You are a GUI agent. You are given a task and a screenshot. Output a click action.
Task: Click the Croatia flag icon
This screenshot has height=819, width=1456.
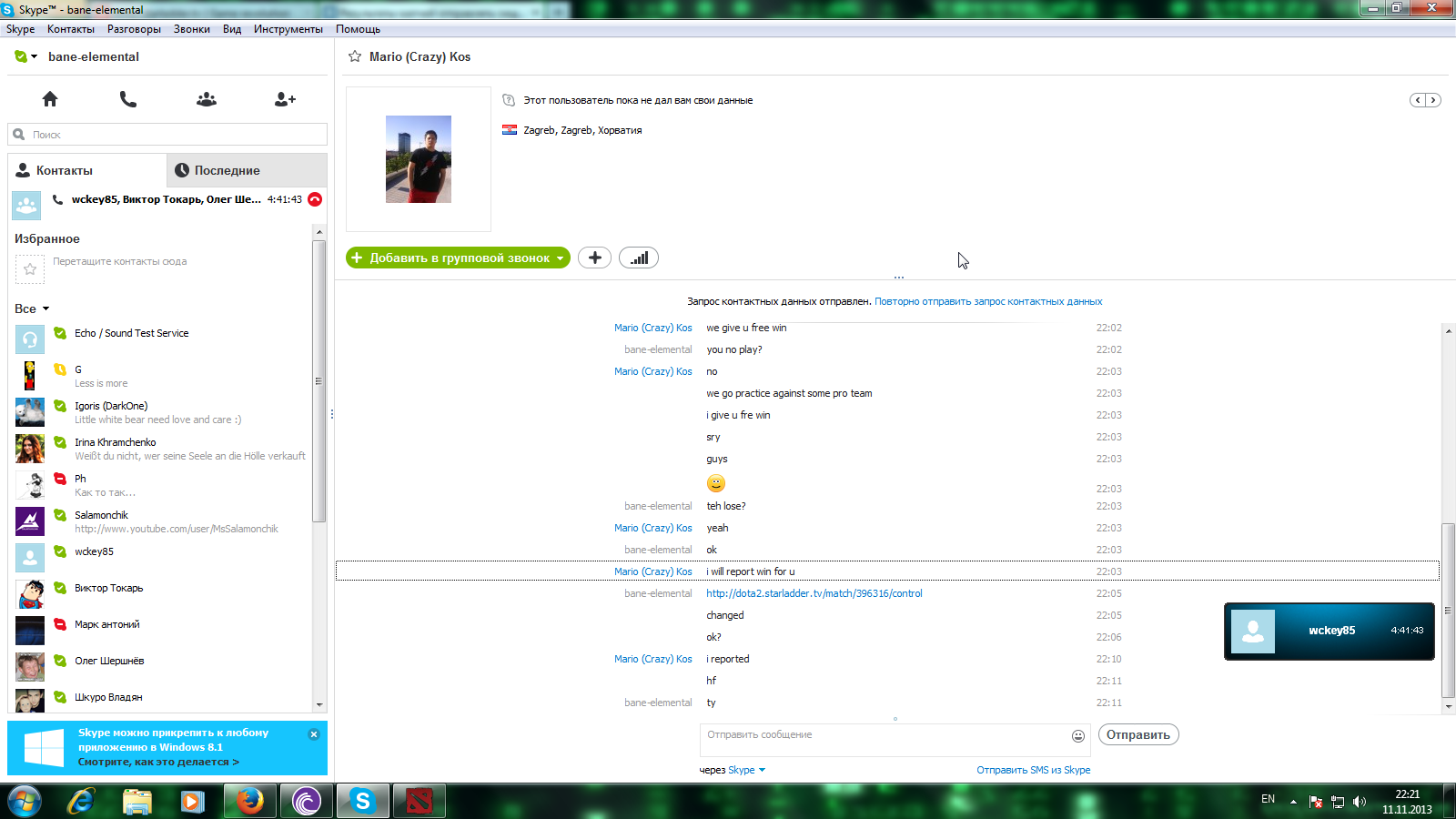tap(510, 130)
